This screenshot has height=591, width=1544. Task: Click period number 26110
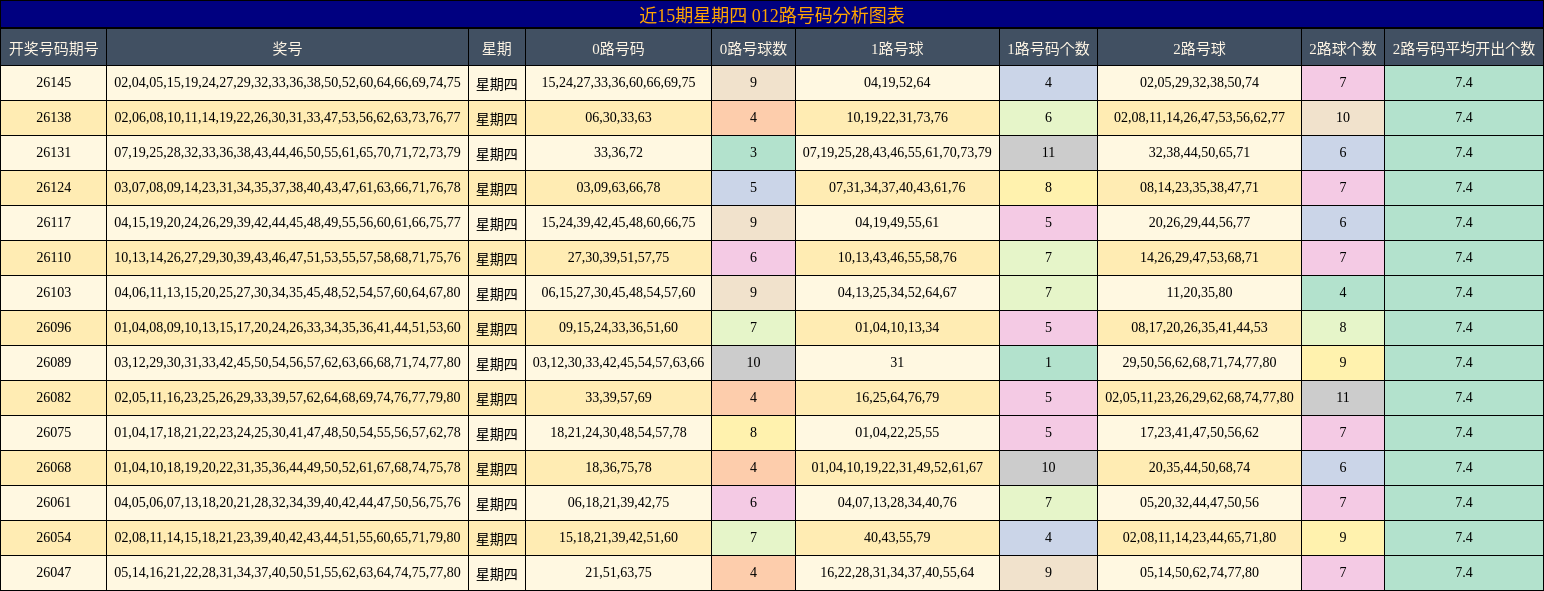(x=54, y=258)
